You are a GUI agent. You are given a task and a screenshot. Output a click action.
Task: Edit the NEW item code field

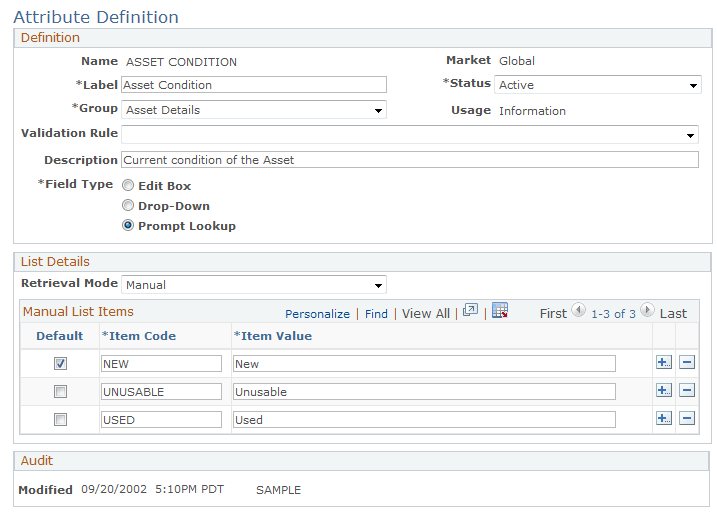tap(161, 364)
